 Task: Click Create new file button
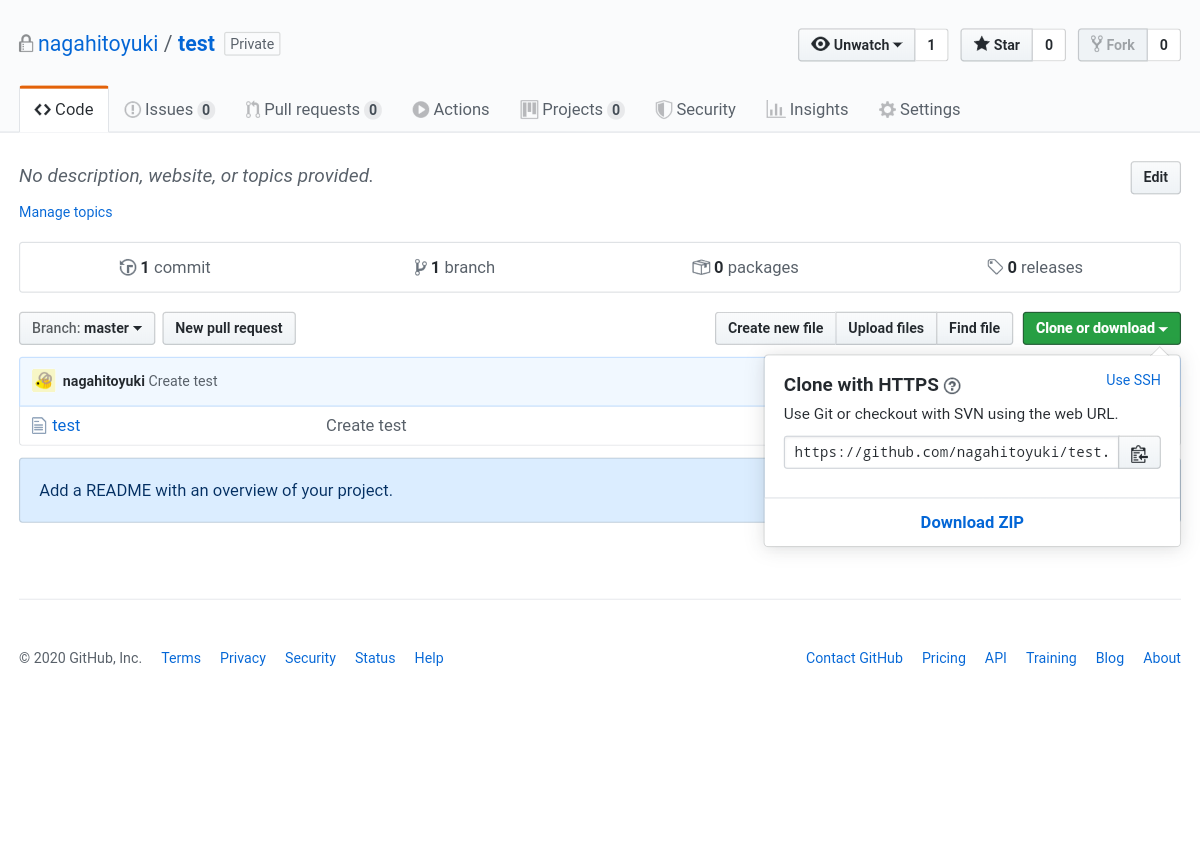tap(775, 328)
